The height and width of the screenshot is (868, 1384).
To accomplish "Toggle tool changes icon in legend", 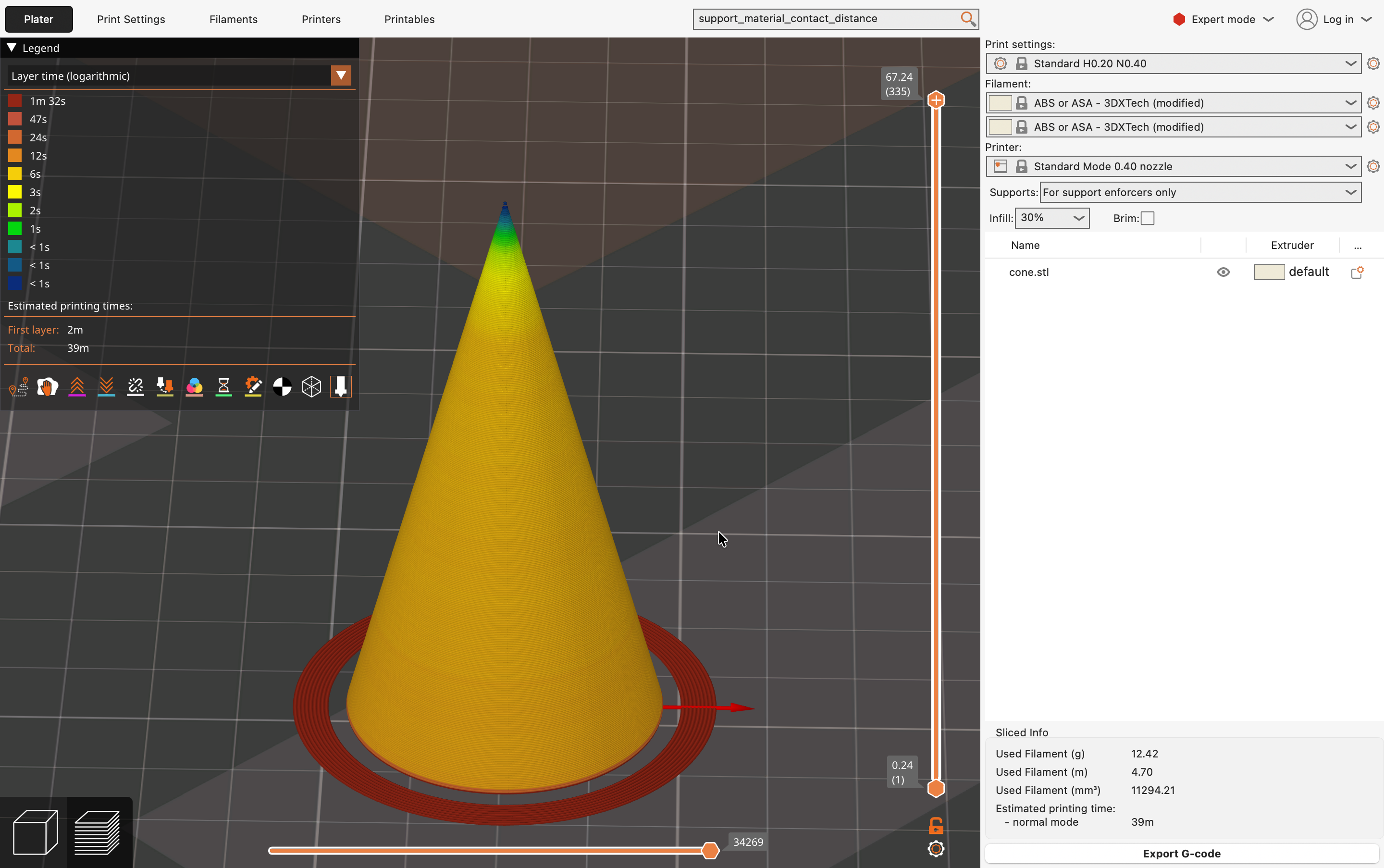I will tap(165, 387).
